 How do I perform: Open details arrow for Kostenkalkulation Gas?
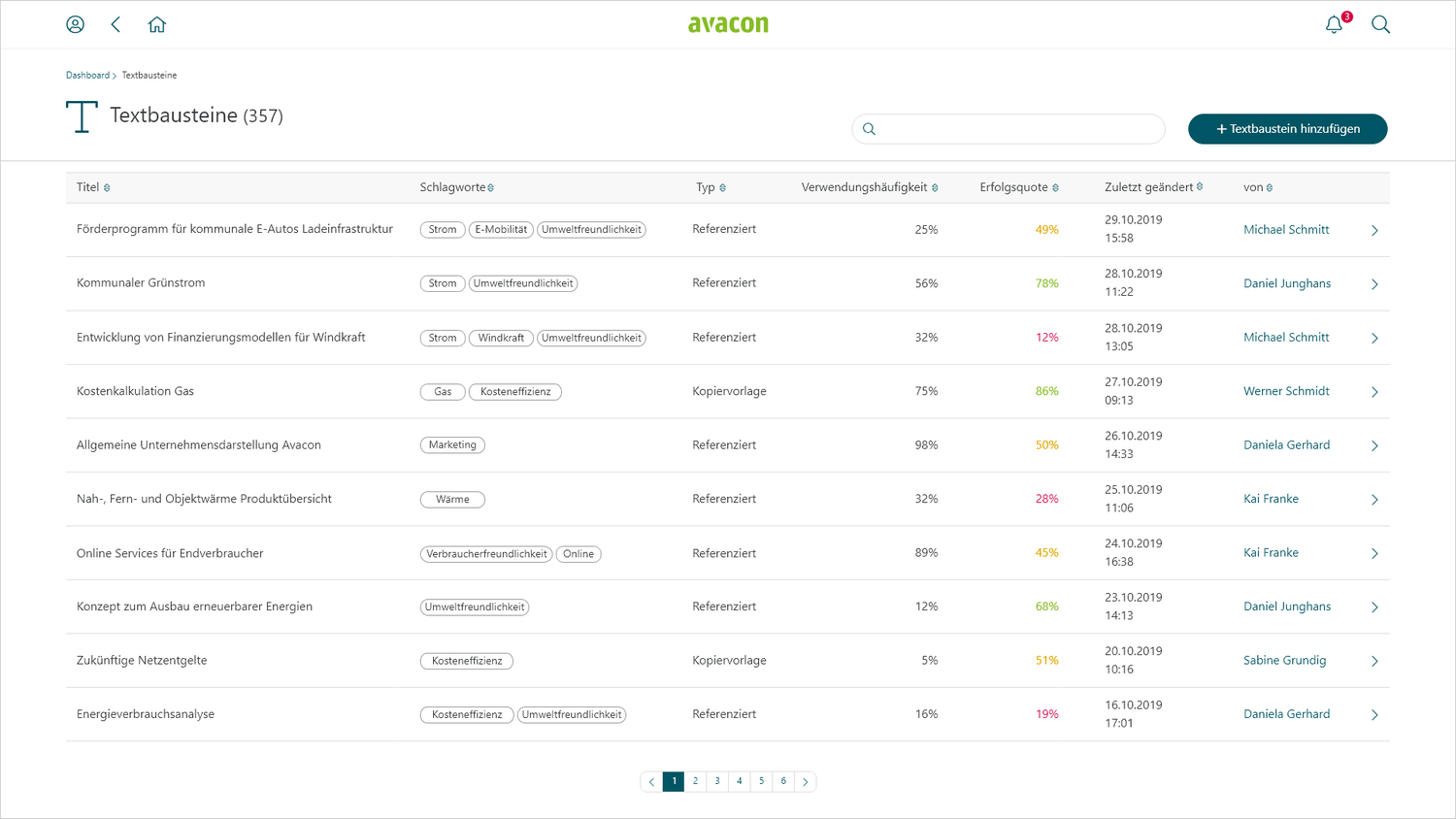pos(1374,392)
